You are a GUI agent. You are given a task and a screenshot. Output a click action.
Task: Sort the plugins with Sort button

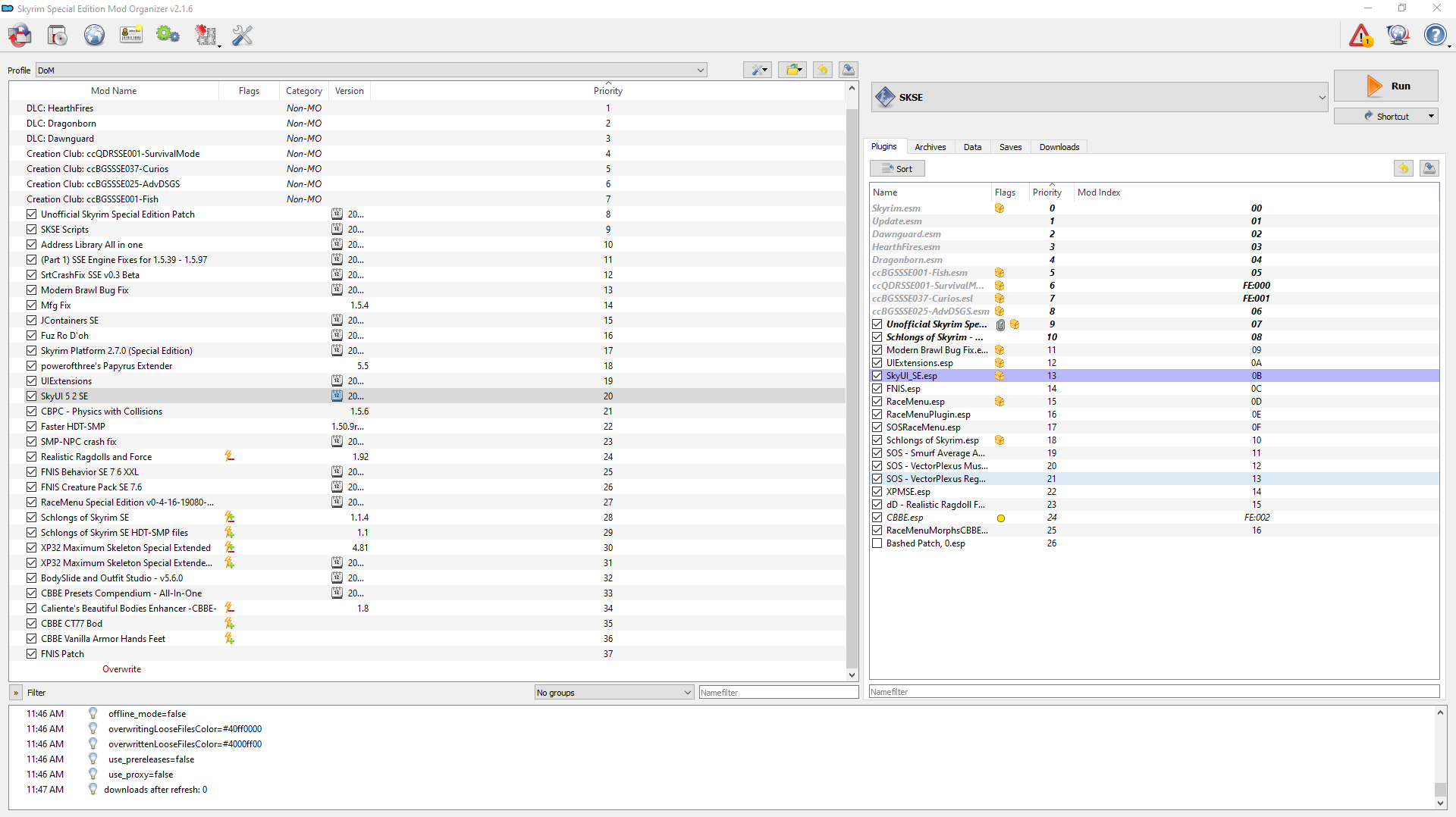[897, 169]
